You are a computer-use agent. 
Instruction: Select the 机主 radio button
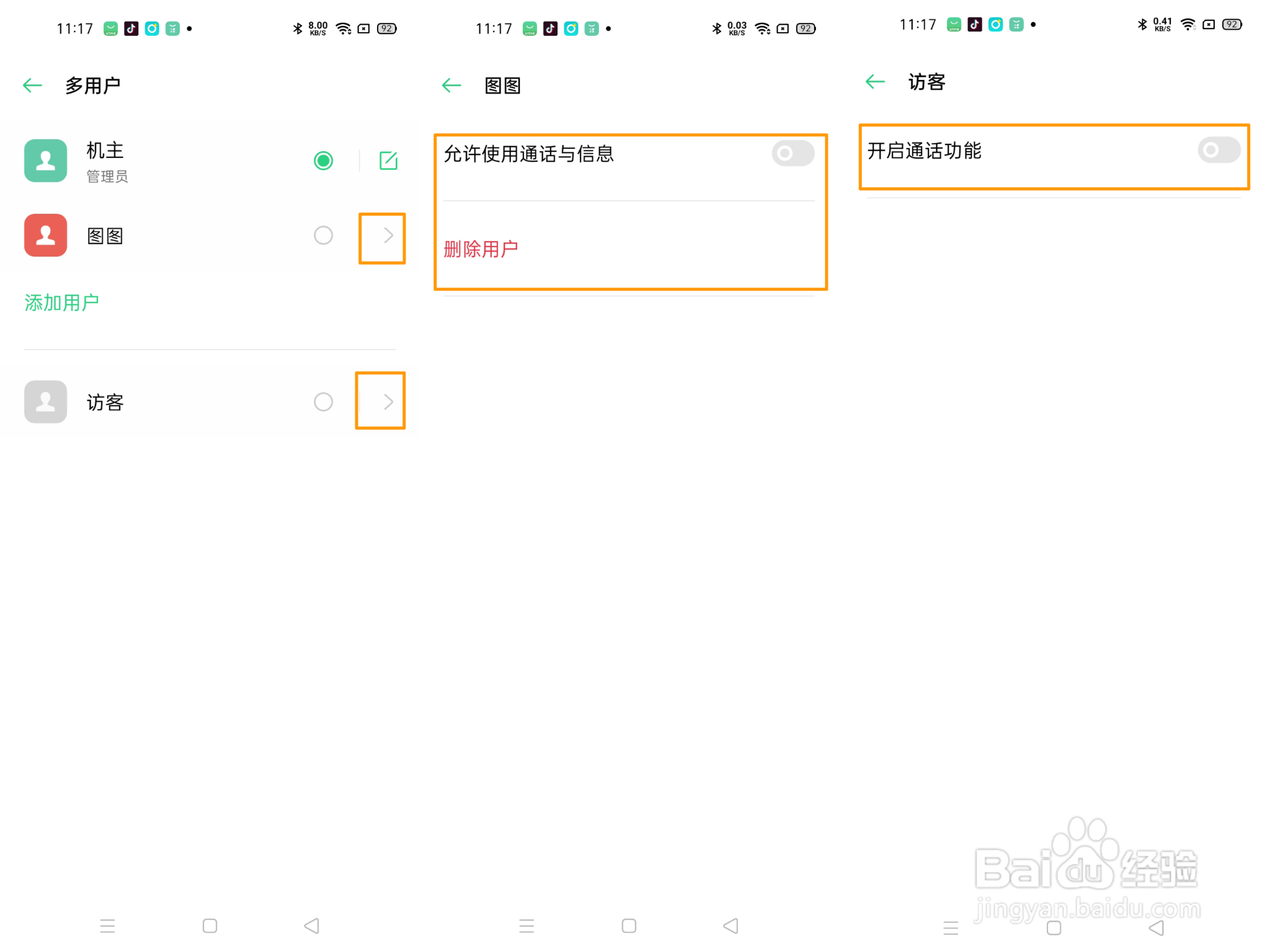pyautogui.click(x=323, y=161)
